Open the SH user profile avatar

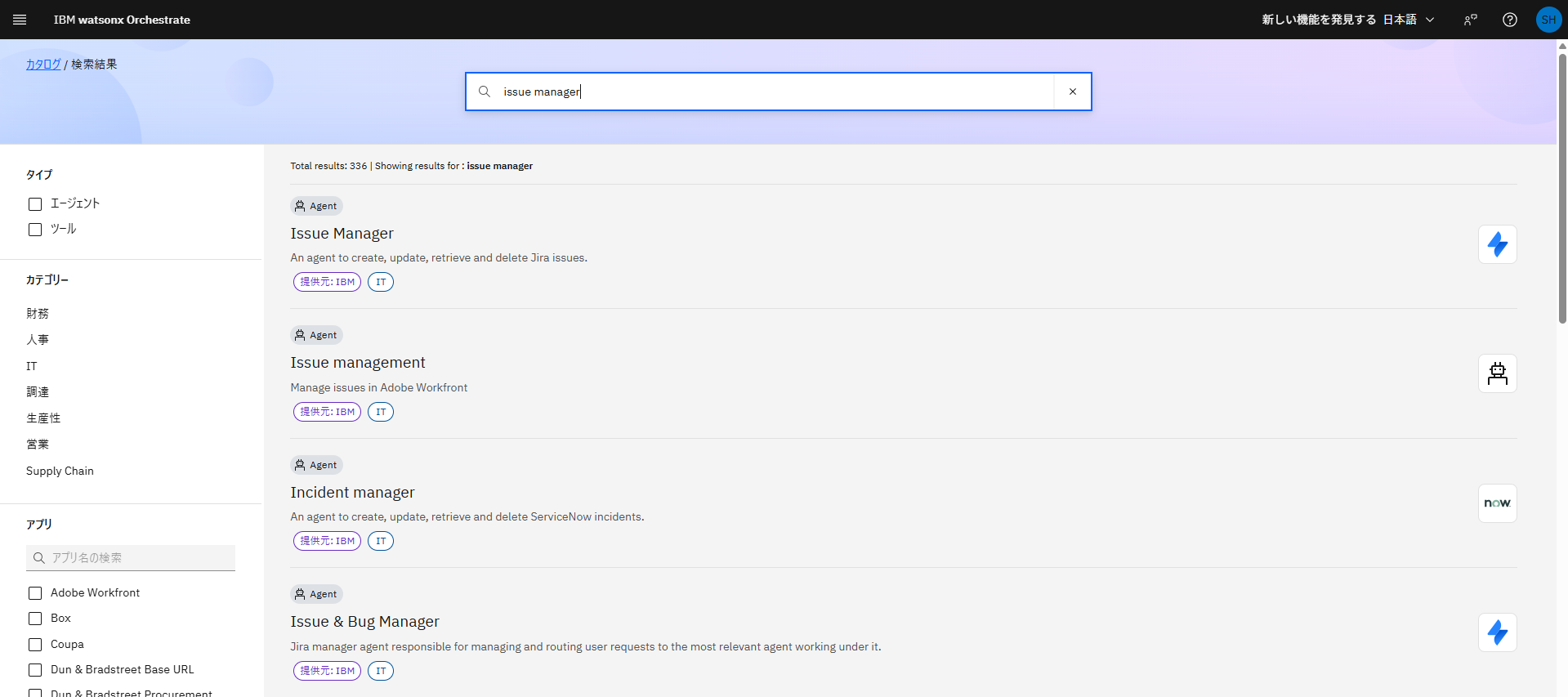click(x=1548, y=20)
